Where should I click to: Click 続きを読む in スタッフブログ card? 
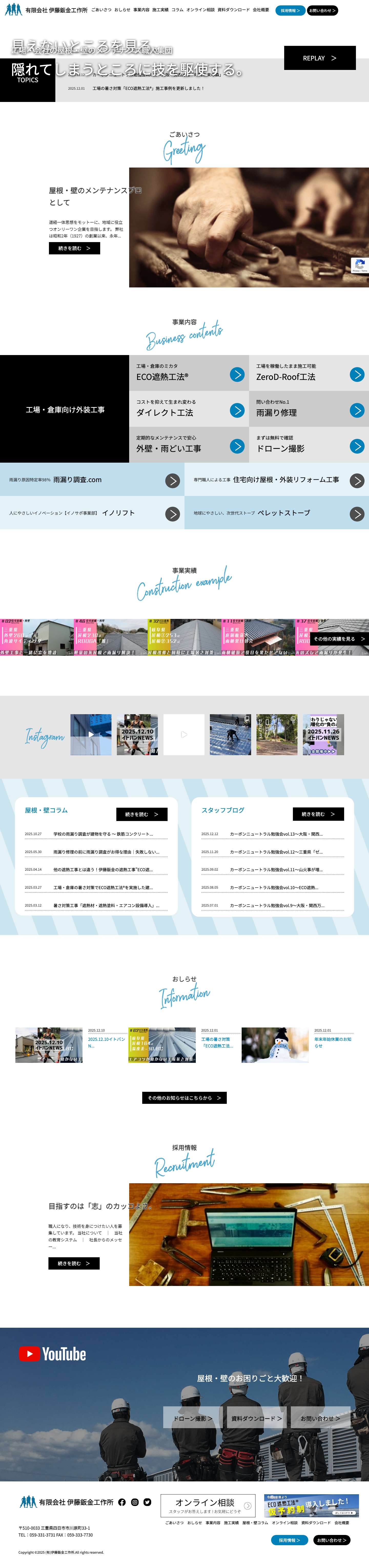coord(319,814)
